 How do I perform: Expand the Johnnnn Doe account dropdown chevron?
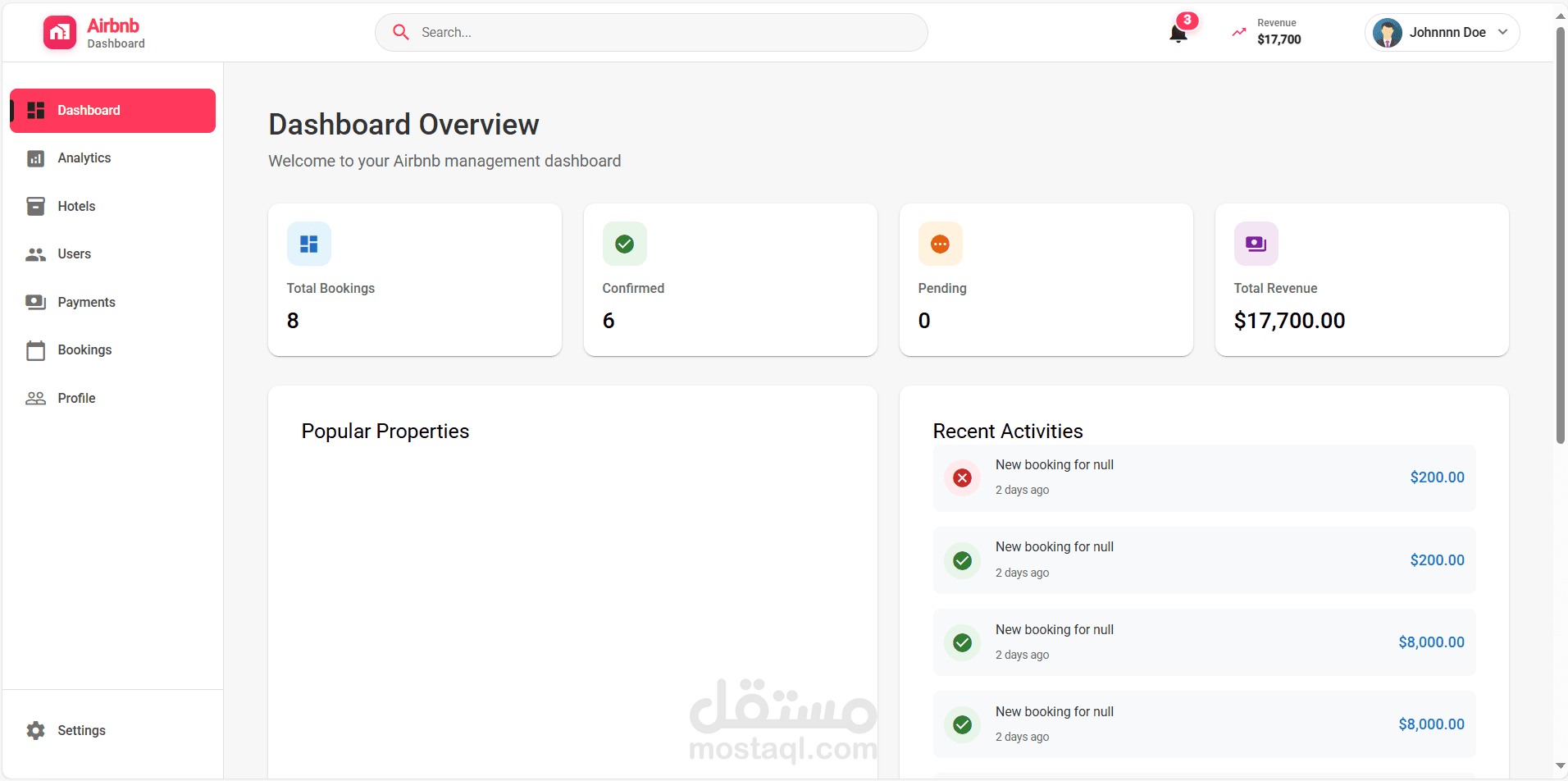[x=1503, y=32]
